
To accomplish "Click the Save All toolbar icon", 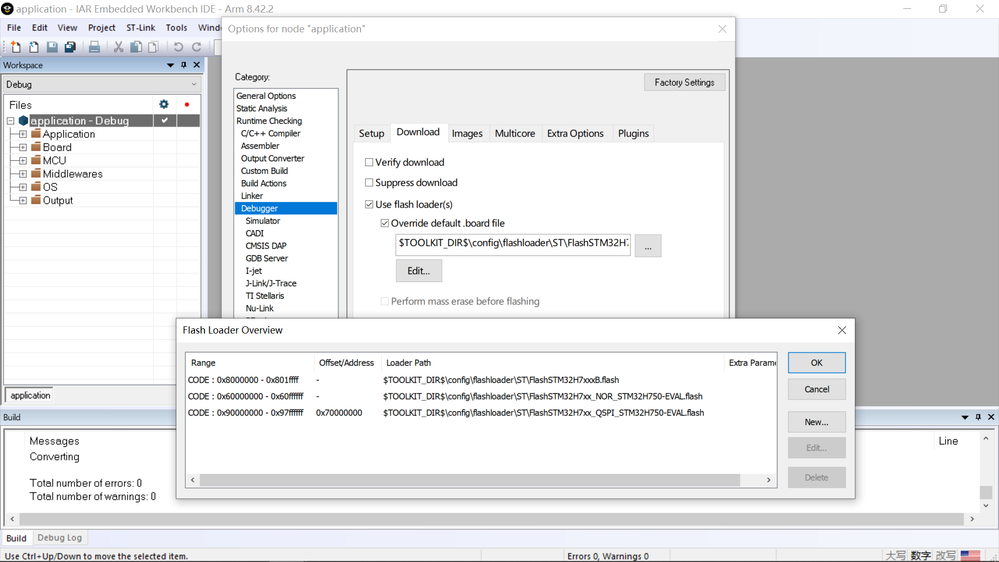I will pos(70,47).
